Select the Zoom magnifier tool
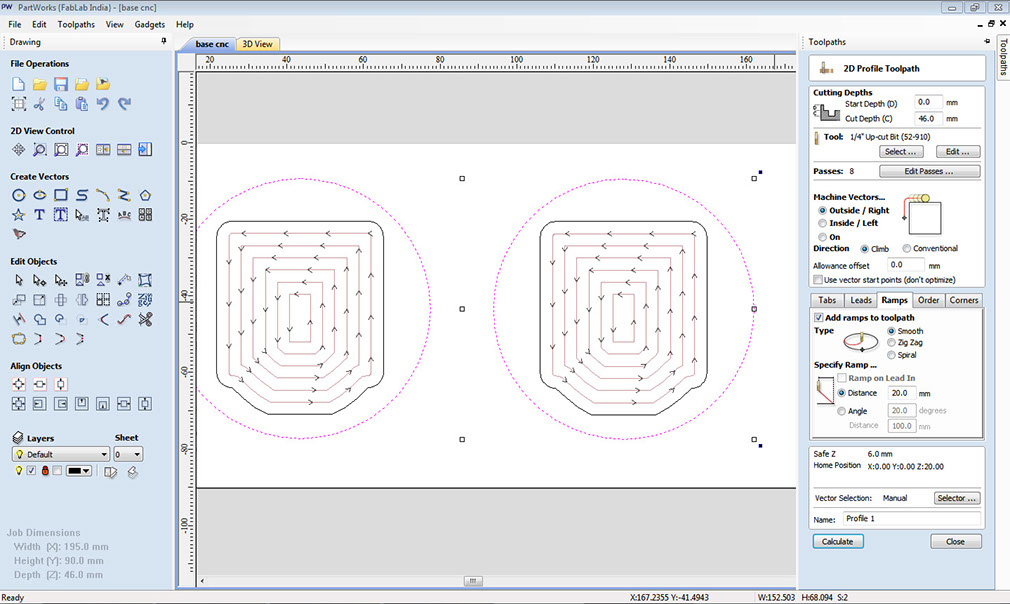 (40, 149)
